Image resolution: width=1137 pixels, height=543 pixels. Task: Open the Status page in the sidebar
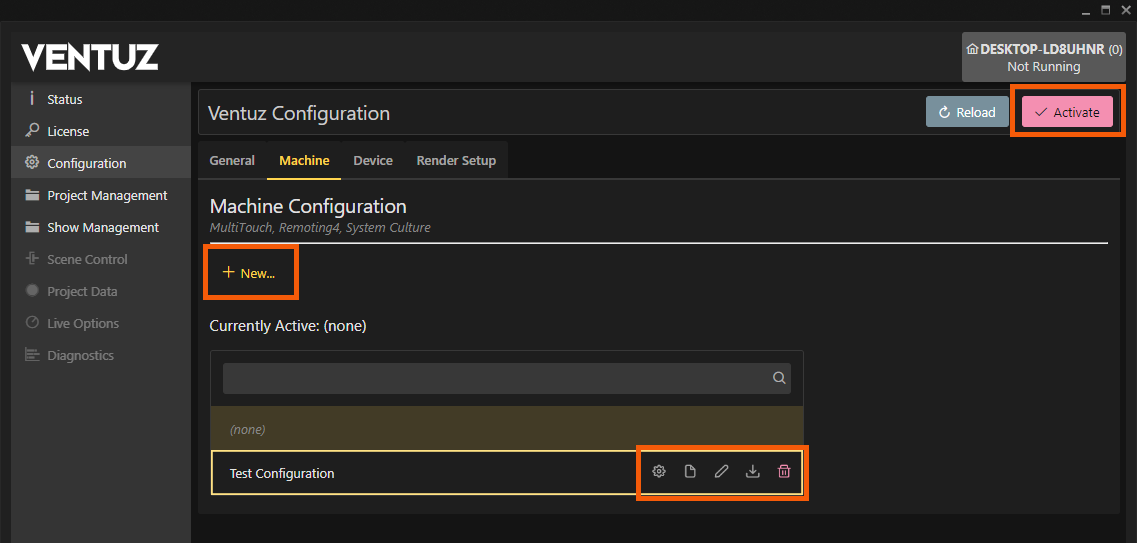tap(65, 99)
